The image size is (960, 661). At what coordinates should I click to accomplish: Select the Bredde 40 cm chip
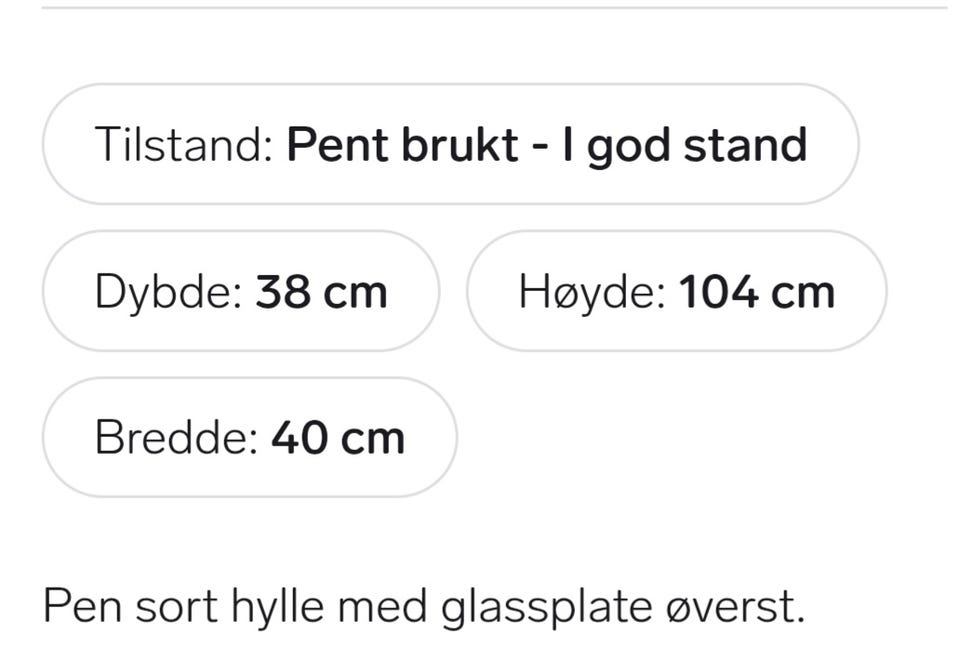pyautogui.click(x=250, y=437)
